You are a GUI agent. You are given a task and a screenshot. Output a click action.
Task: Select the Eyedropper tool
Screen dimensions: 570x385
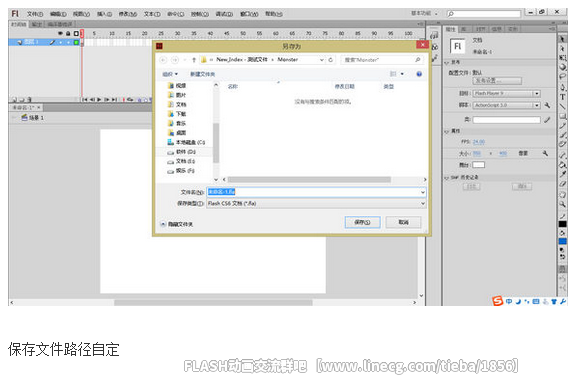point(562,174)
